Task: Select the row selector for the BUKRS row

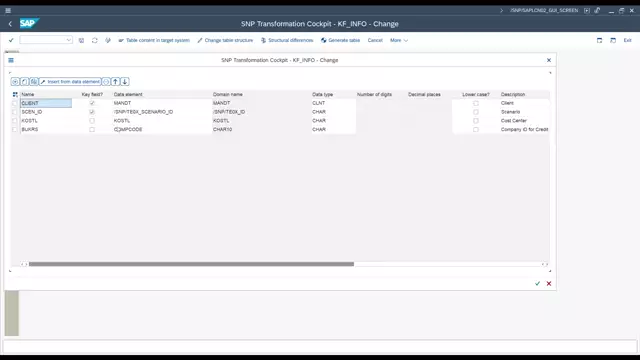Action: 15,129
